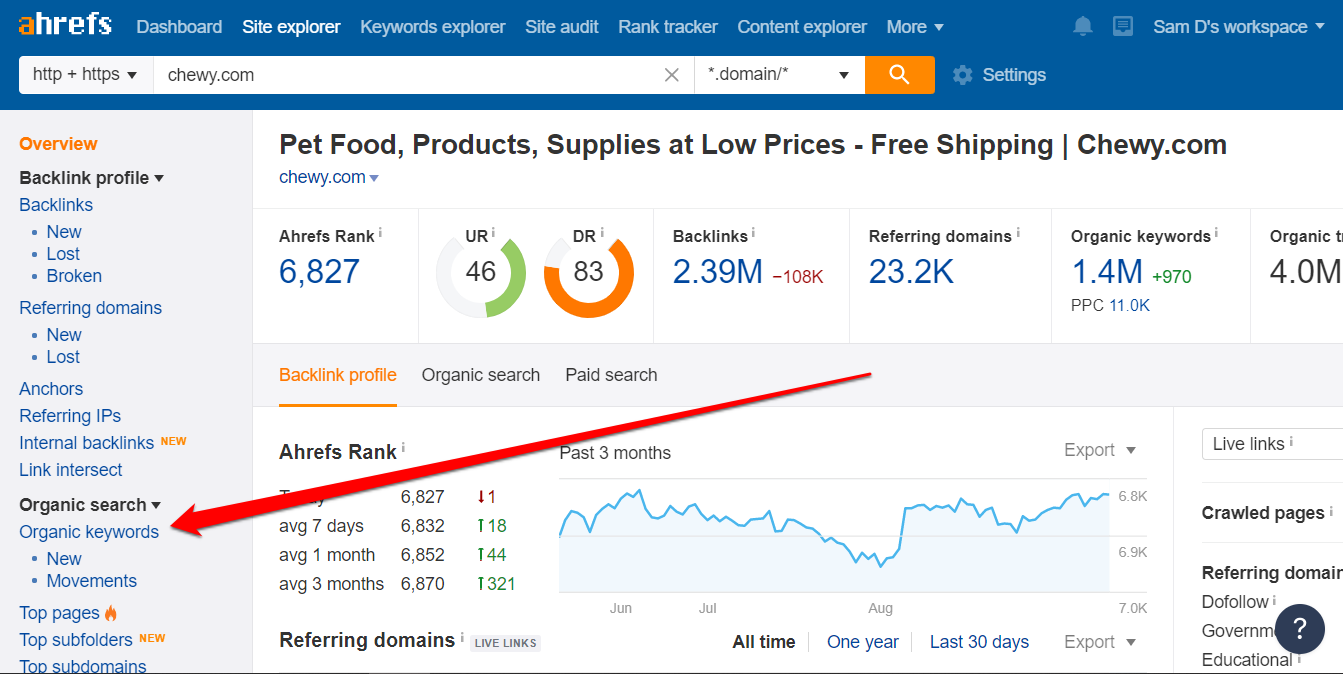Open Organic keywords report

[89, 532]
